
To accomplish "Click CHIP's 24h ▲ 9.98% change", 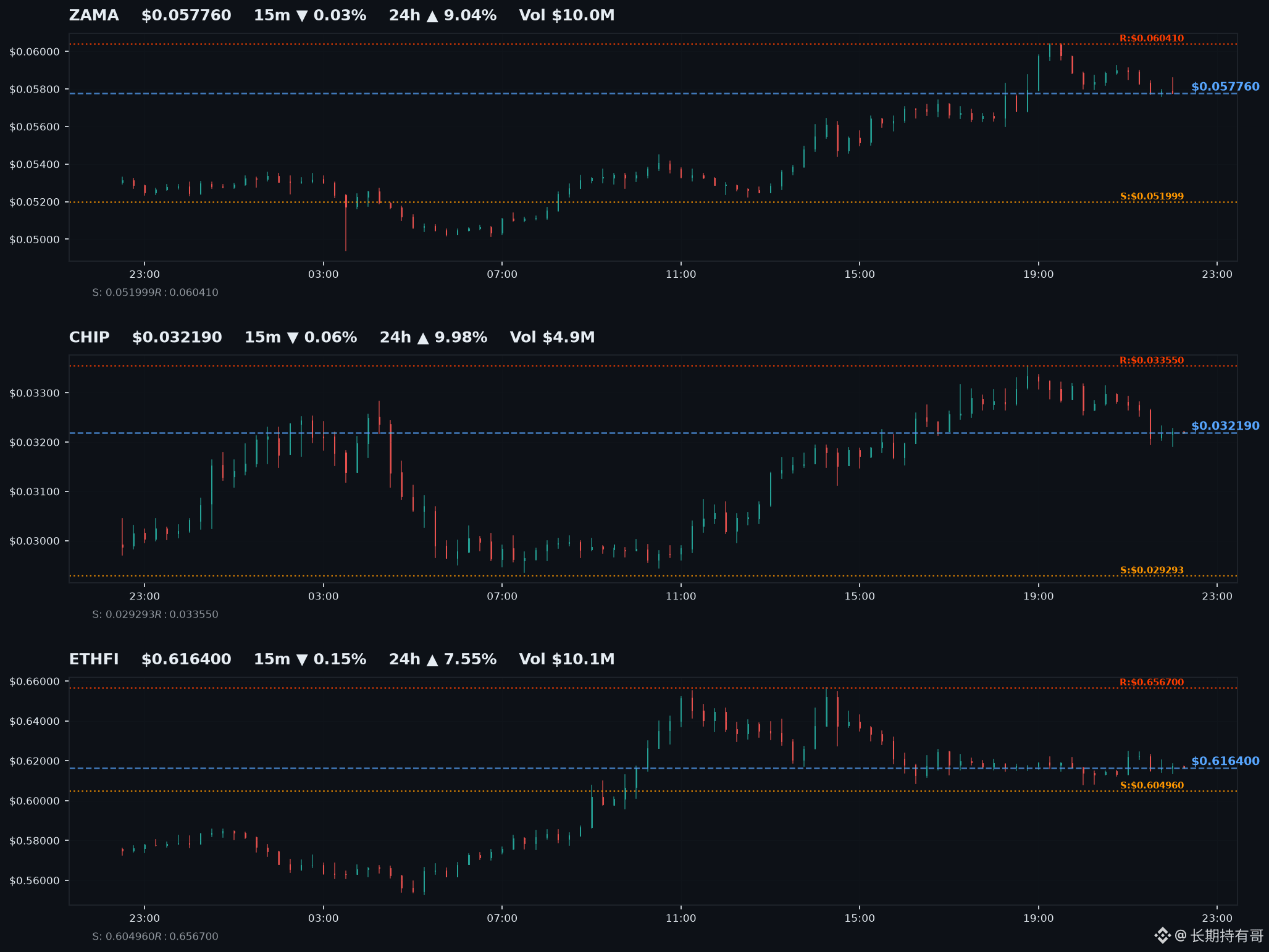I will 433,337.
